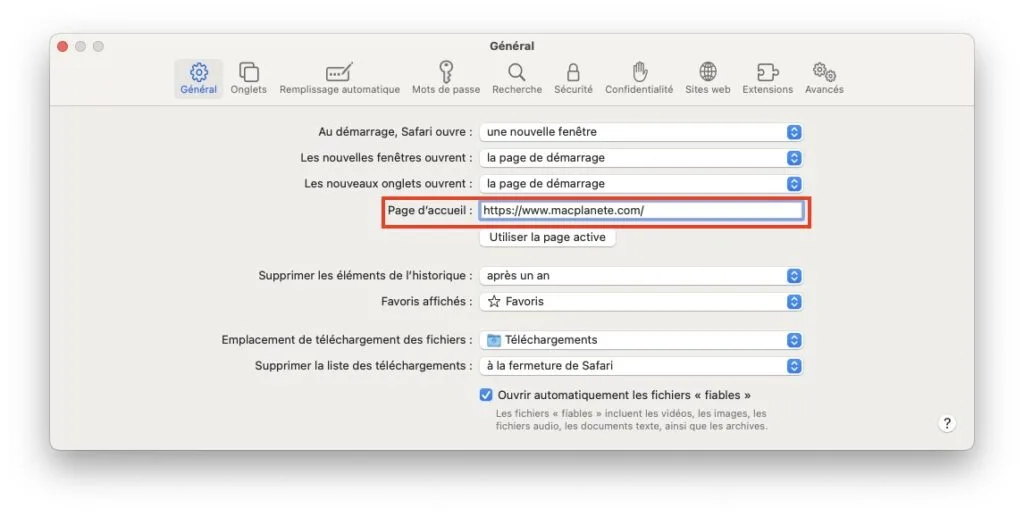Open the Recherche preferences pane
1024x516 pixels.
[517, 78]
